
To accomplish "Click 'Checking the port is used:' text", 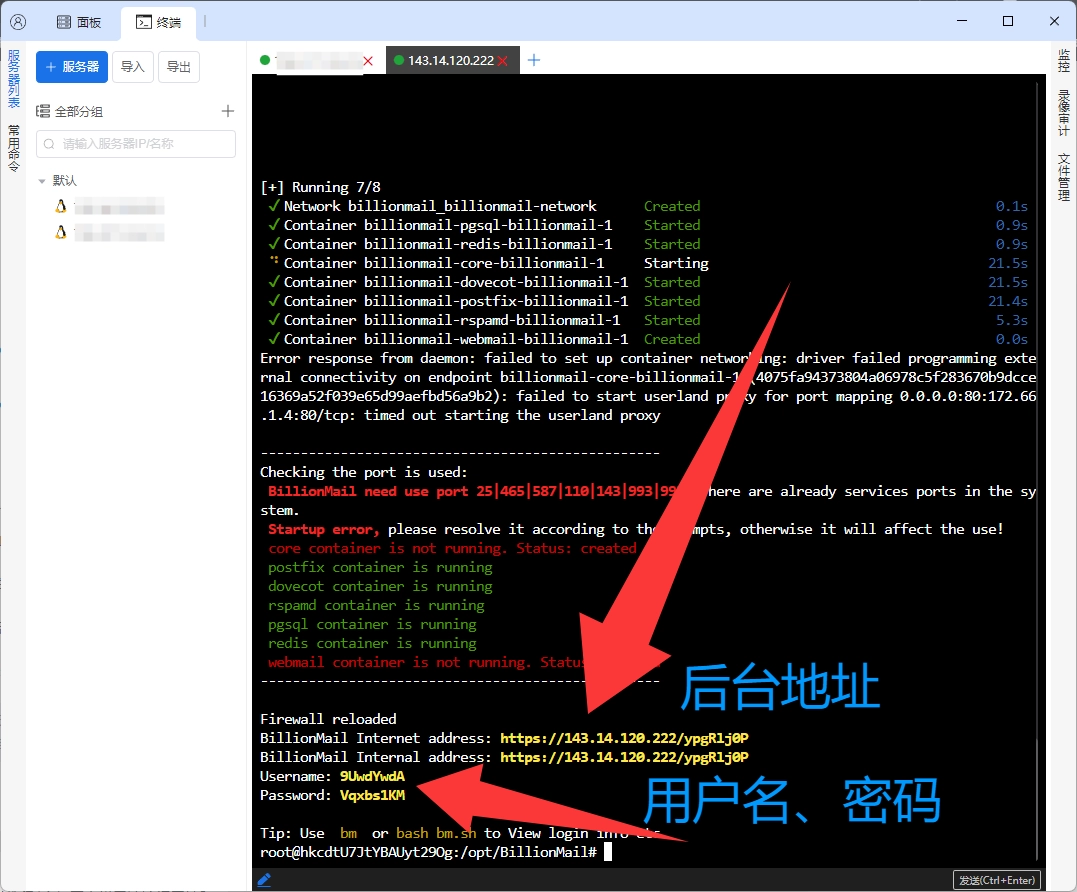I will (363, 472).
